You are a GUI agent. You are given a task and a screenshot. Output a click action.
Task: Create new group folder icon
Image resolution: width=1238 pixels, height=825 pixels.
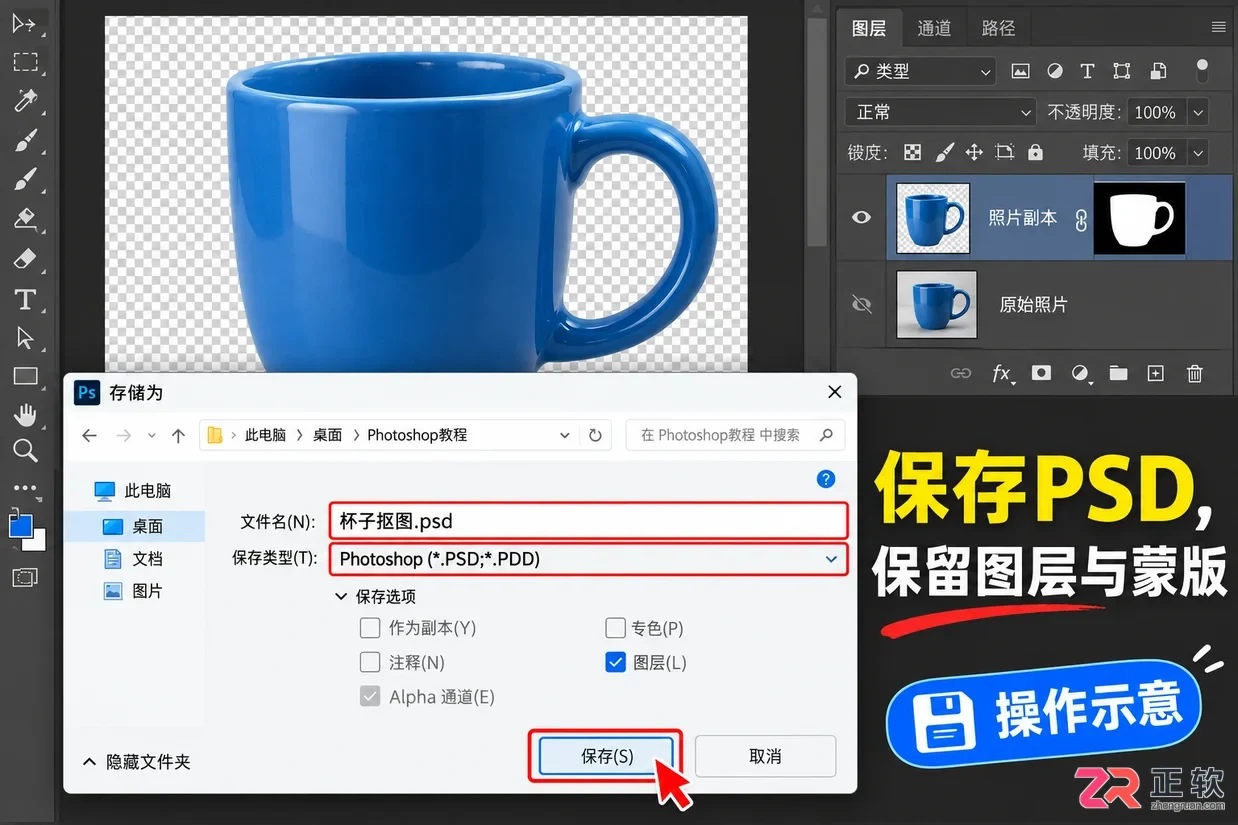coord(1118,373)
